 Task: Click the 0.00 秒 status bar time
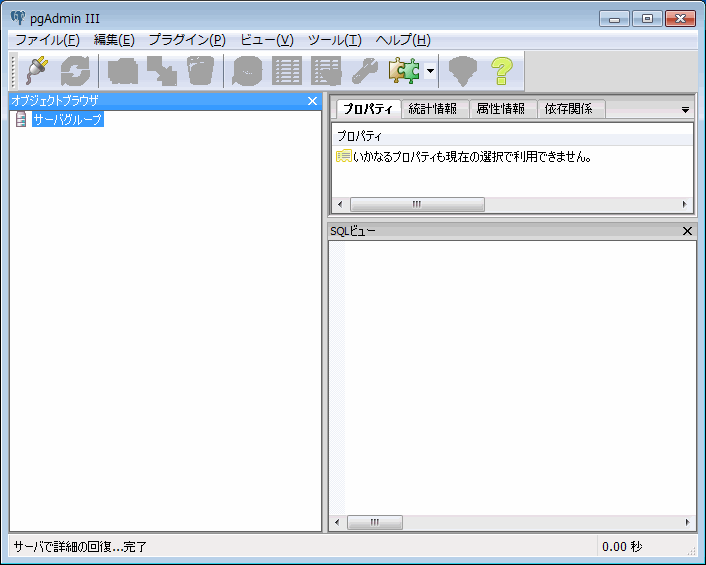click(x=622, y=547)
